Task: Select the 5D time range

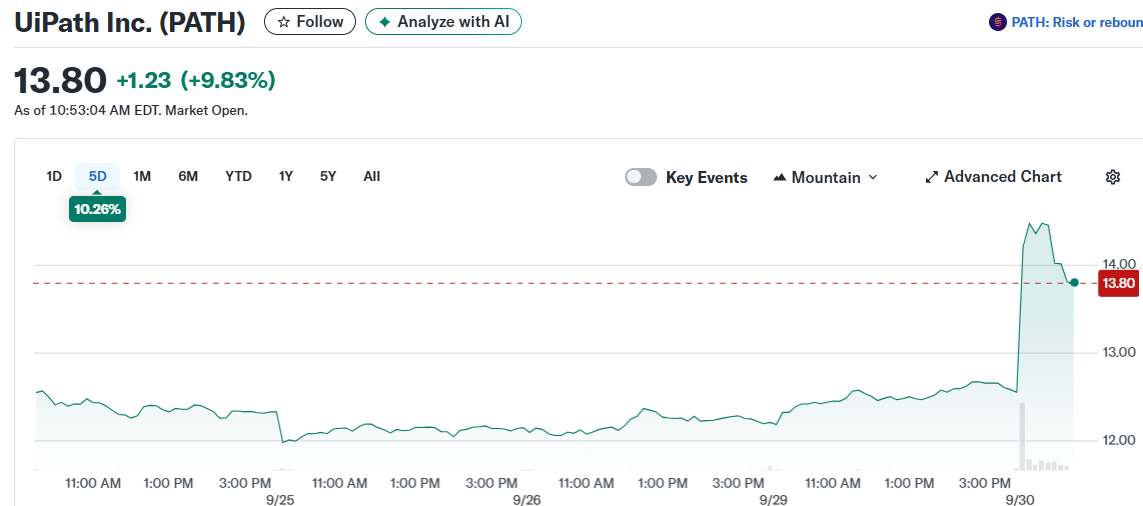Action: tap(98, 176)
